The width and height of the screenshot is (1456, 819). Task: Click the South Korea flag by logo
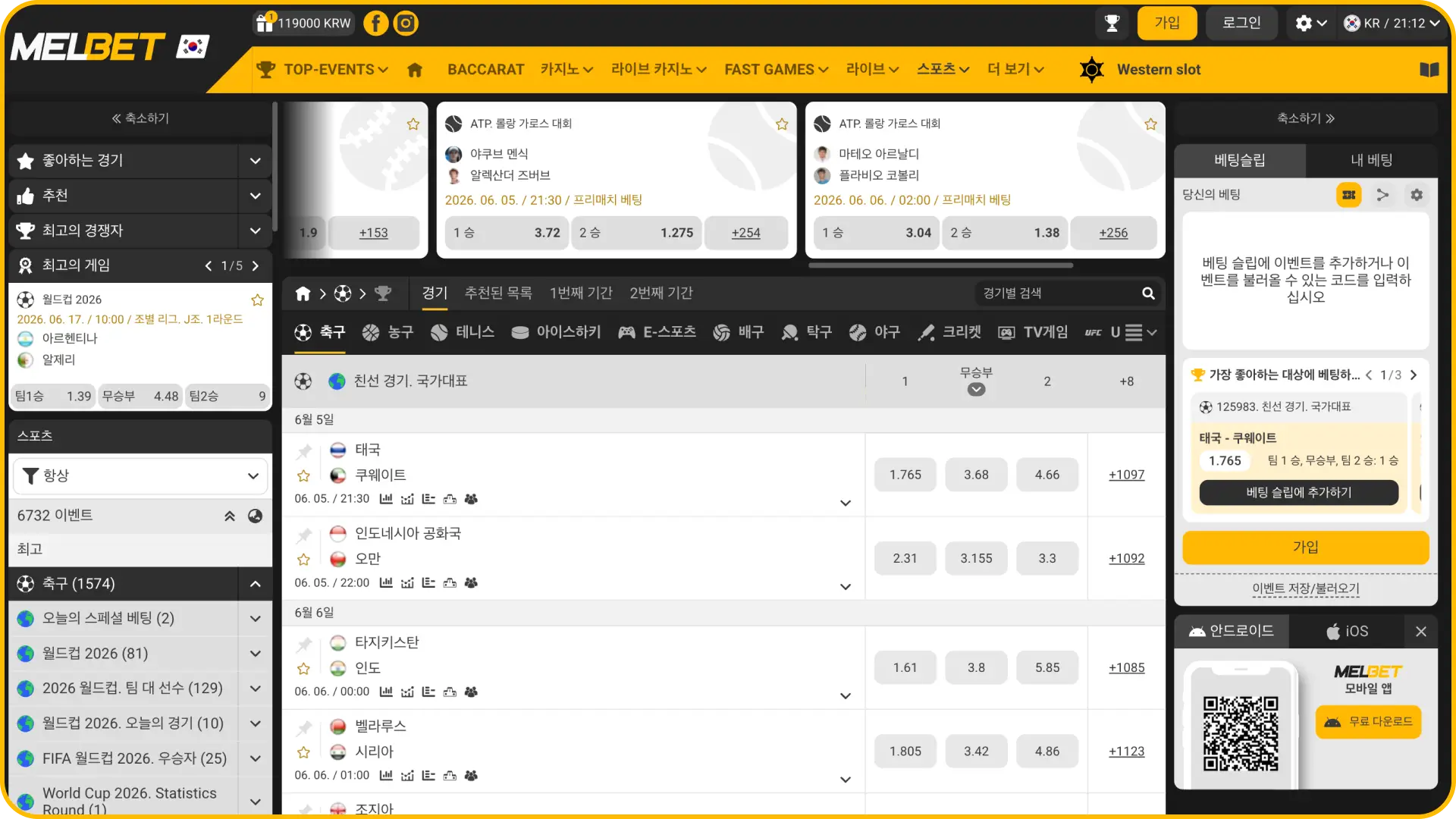[x=193, y=46]
